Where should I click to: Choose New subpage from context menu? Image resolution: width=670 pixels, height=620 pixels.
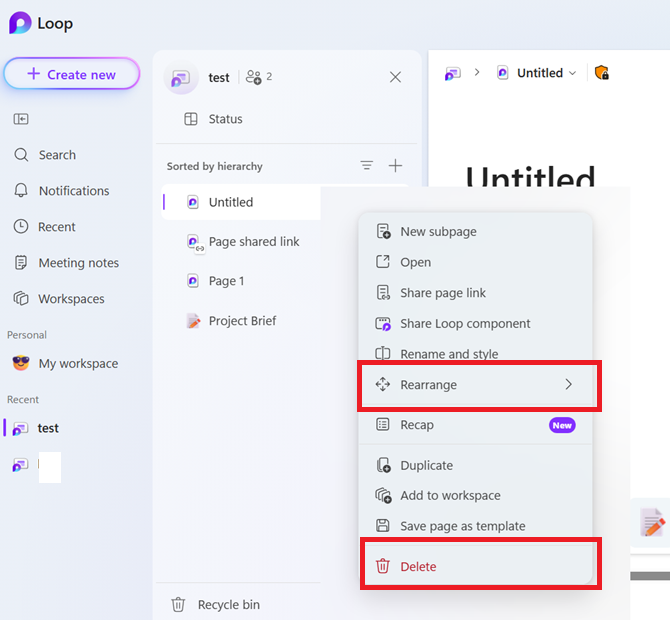(475, 232)
